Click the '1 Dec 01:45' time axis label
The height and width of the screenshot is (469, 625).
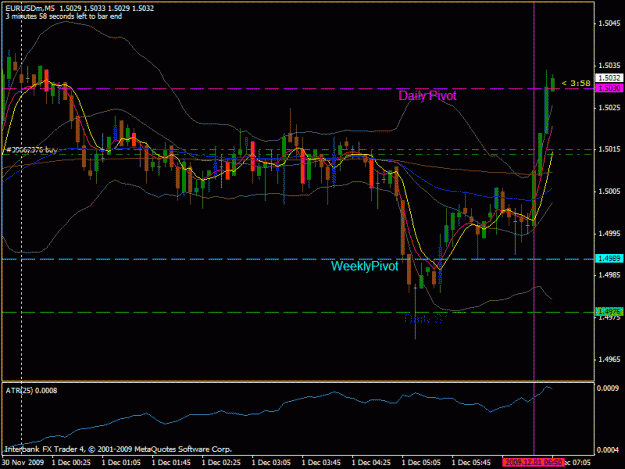click(x=171, y=463)
